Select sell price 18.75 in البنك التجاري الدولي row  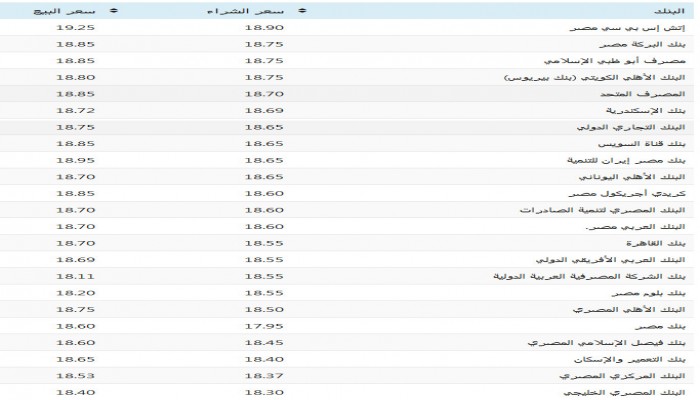(x=75, y=127)
